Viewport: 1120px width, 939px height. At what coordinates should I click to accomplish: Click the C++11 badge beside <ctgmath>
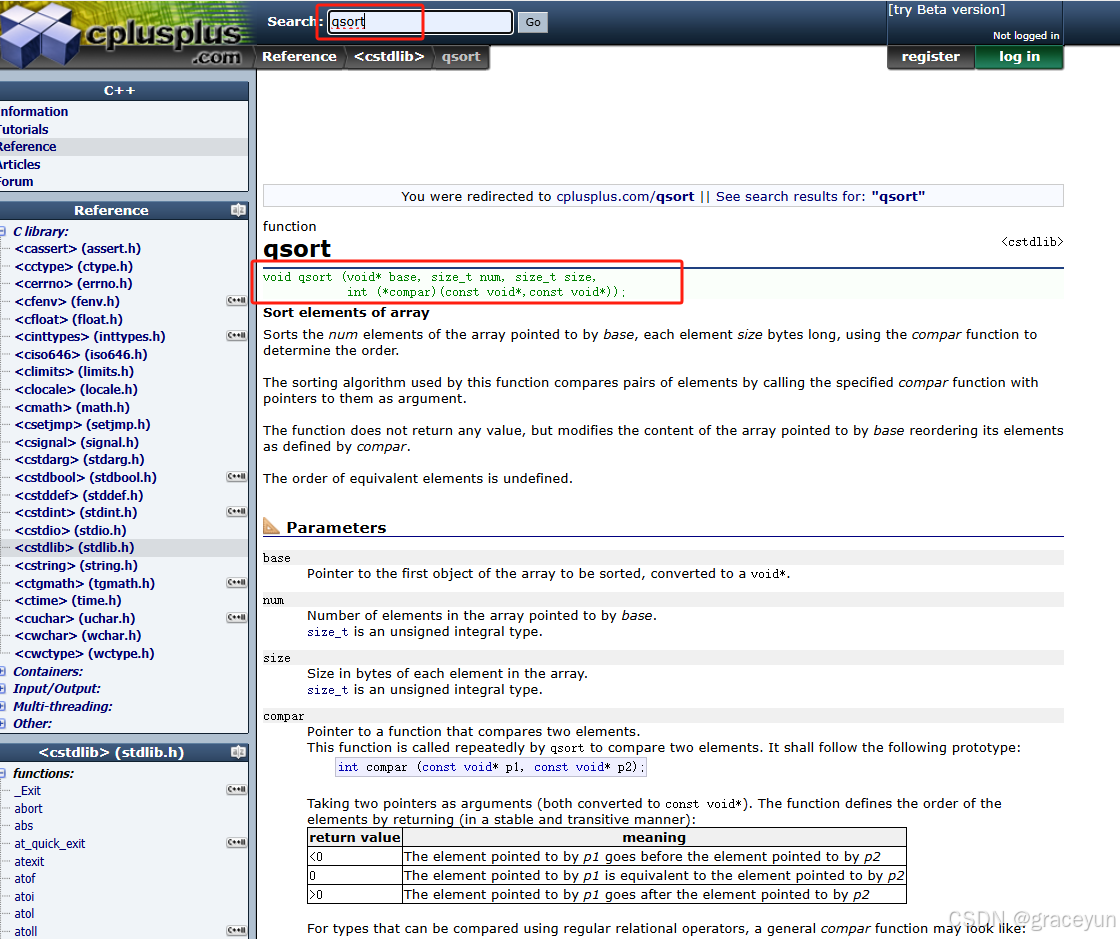[236, 583]
